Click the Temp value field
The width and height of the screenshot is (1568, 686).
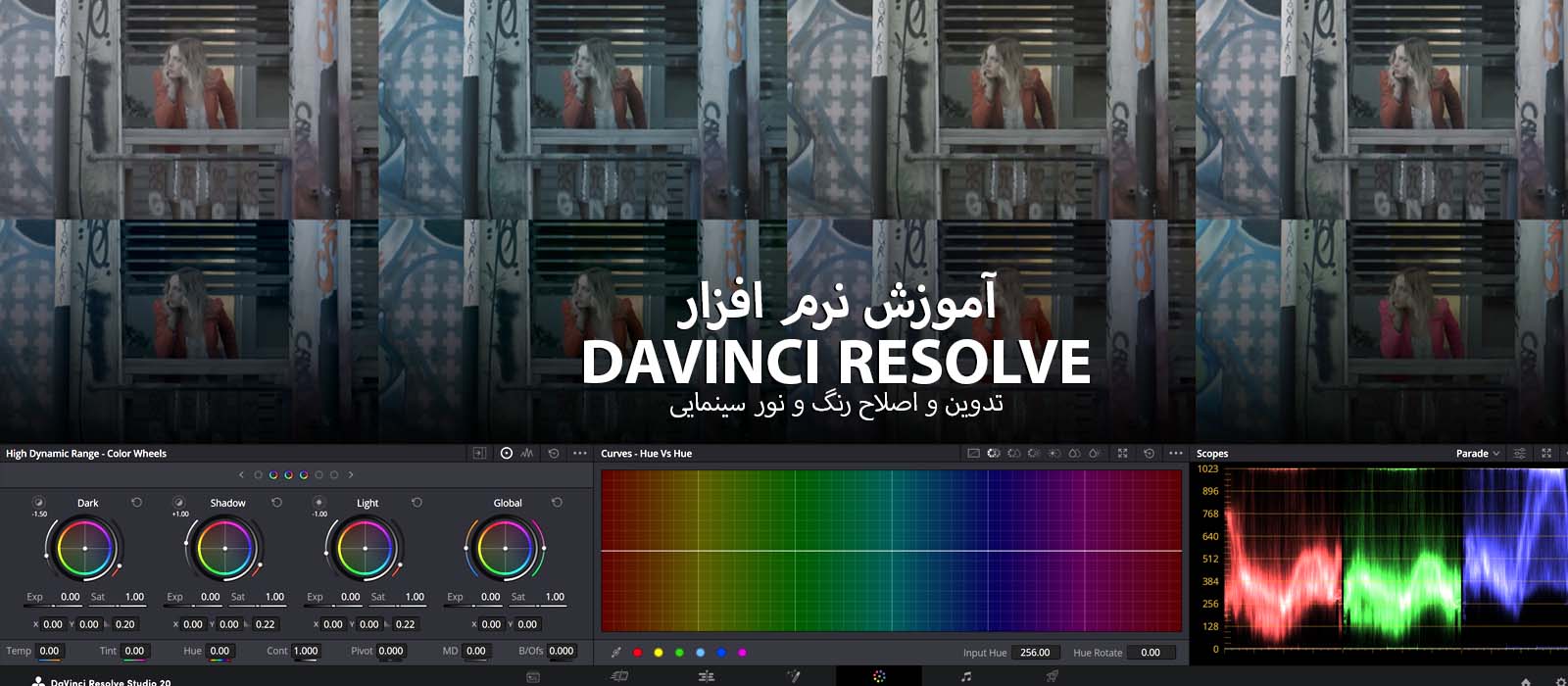tap(49, 651)
